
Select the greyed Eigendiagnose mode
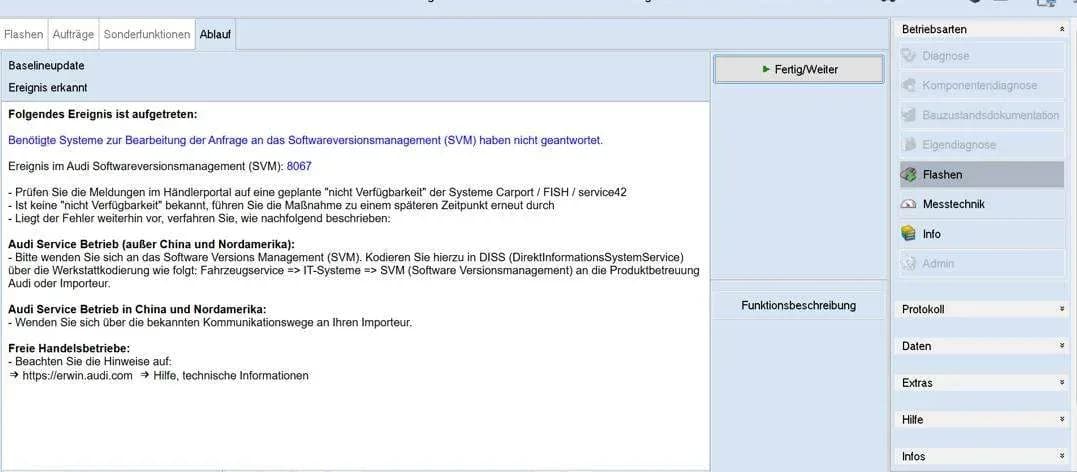tap(982, 145)
